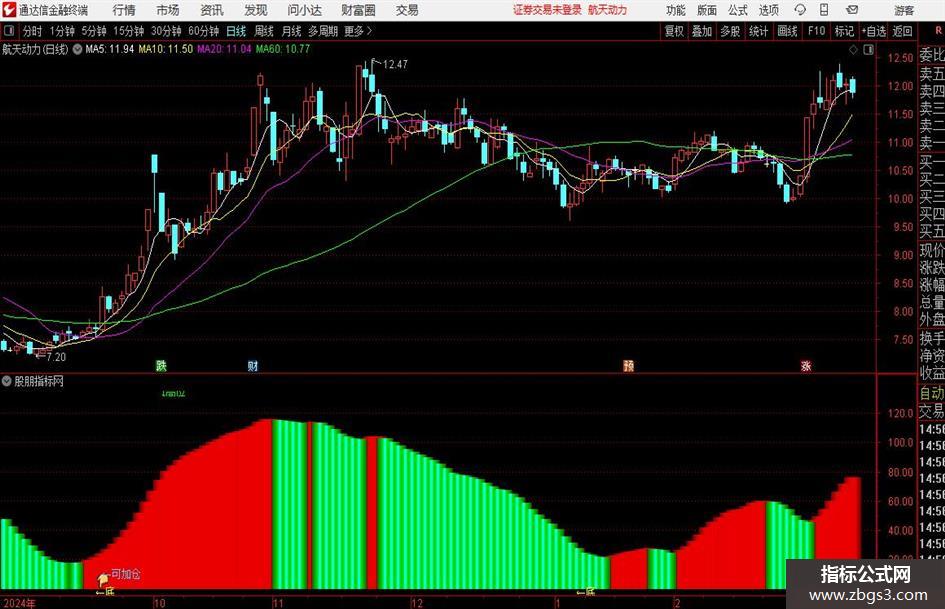
Task: Switch to 1分钟 period tab
Action: 62,31
